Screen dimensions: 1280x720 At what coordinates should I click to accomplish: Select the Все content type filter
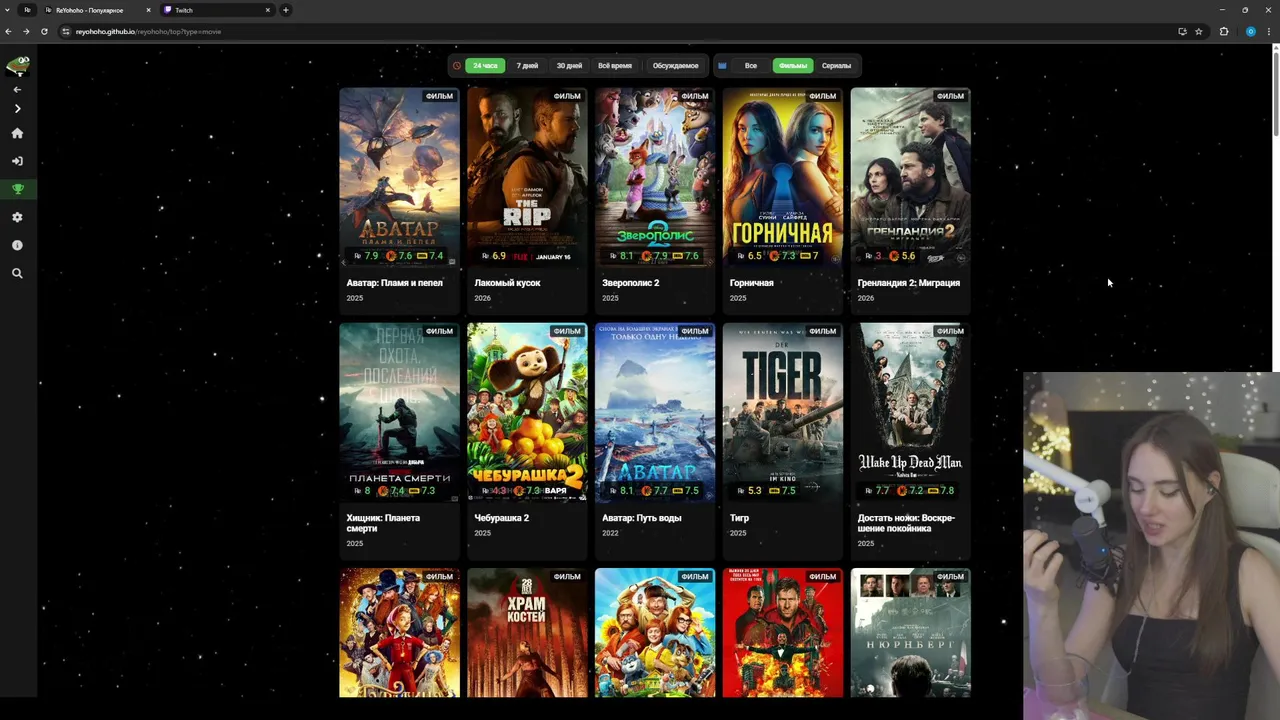(751, 66)
